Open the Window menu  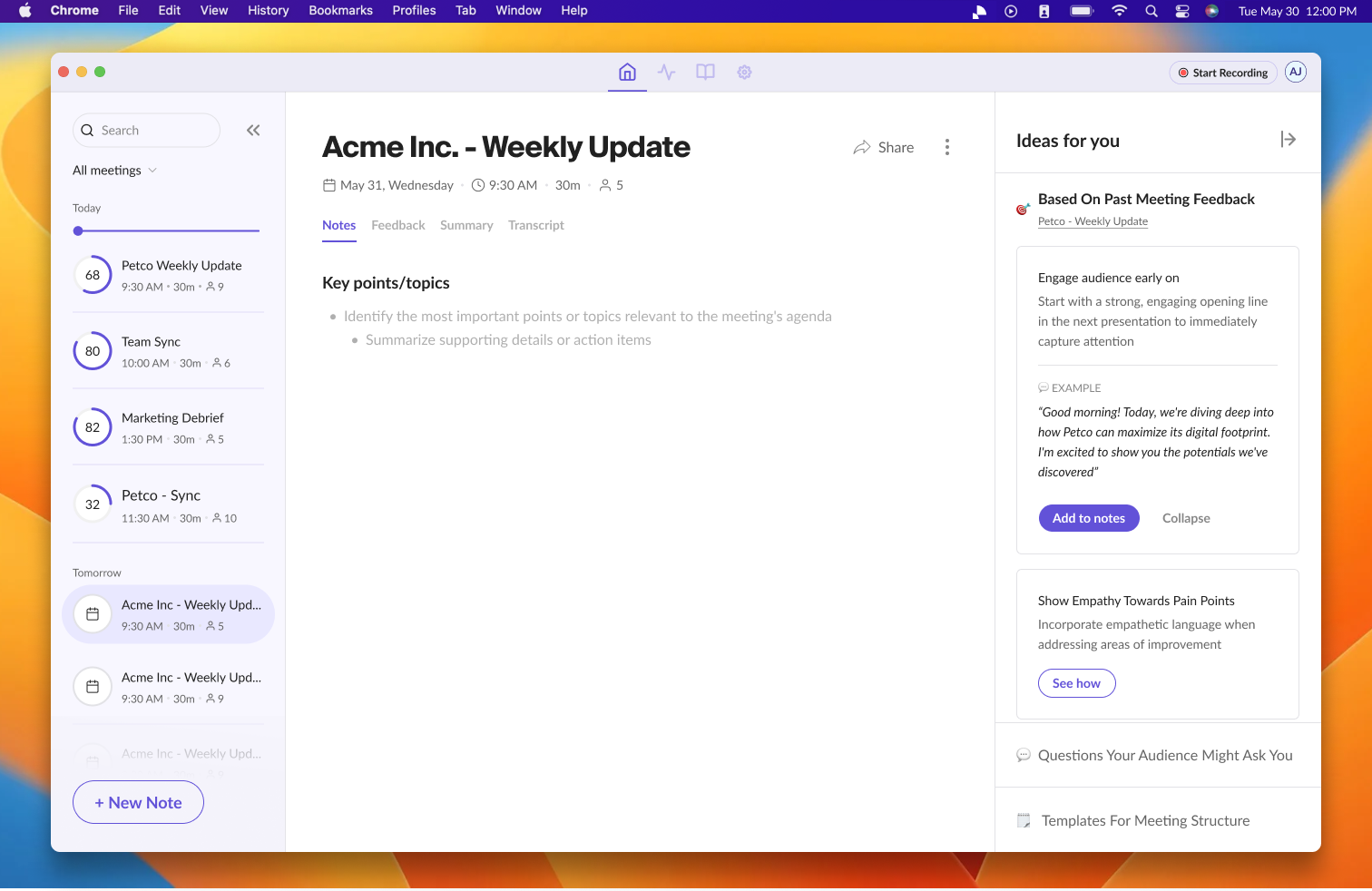tap(519, 11)
